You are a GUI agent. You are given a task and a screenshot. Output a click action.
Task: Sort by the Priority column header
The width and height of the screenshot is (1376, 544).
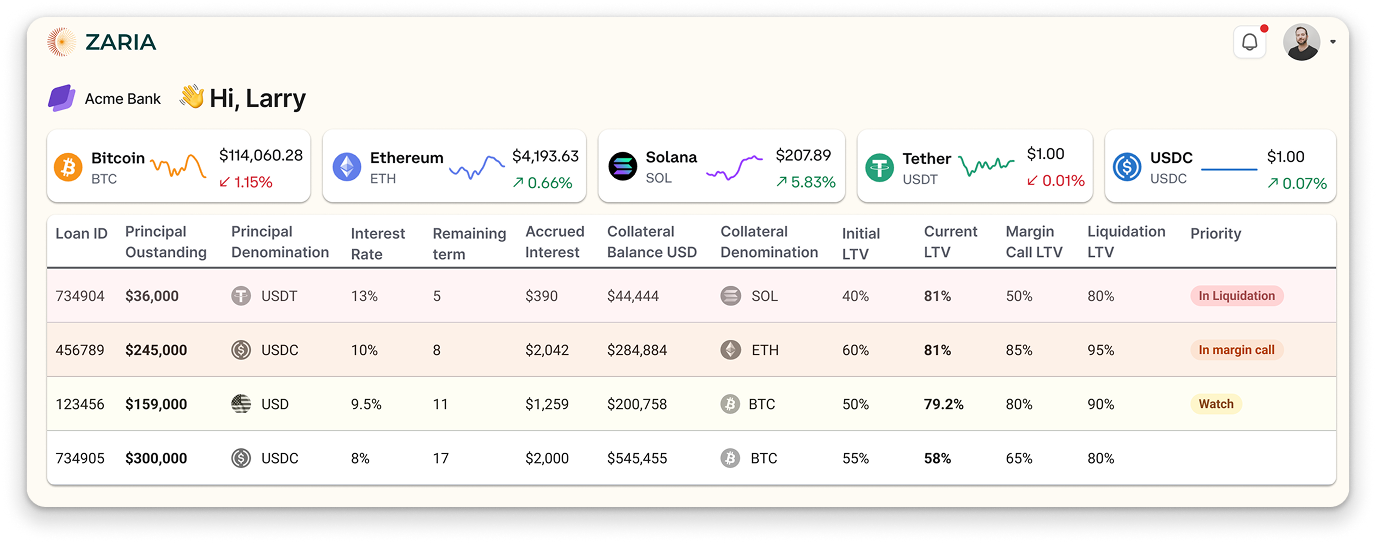1215,233
